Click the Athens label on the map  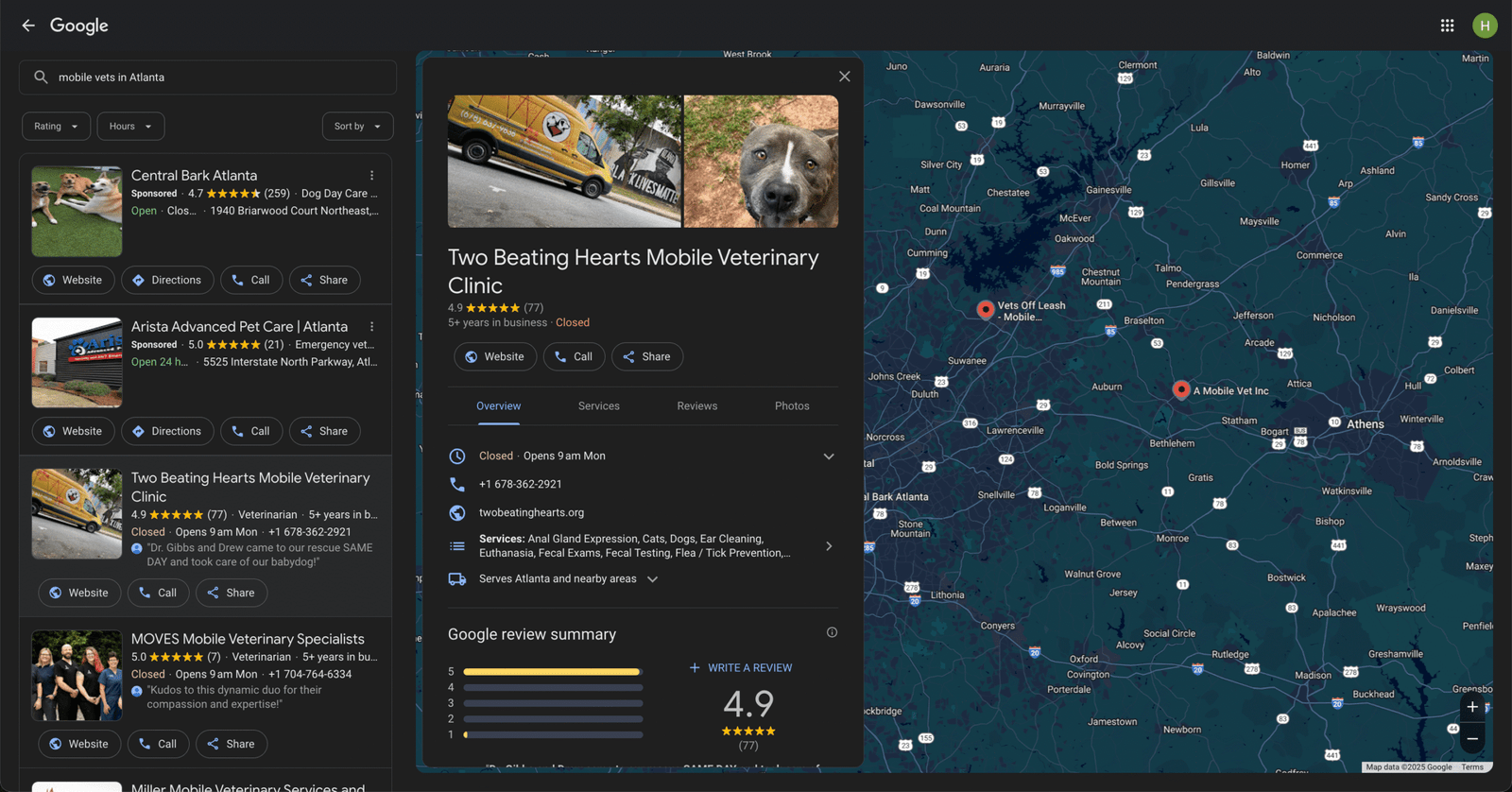coord(1366,424)
